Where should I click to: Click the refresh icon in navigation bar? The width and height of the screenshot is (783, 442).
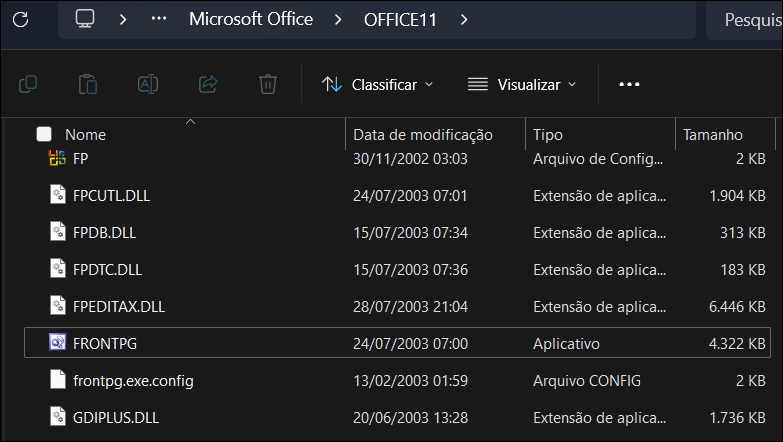tap(21, 19)
